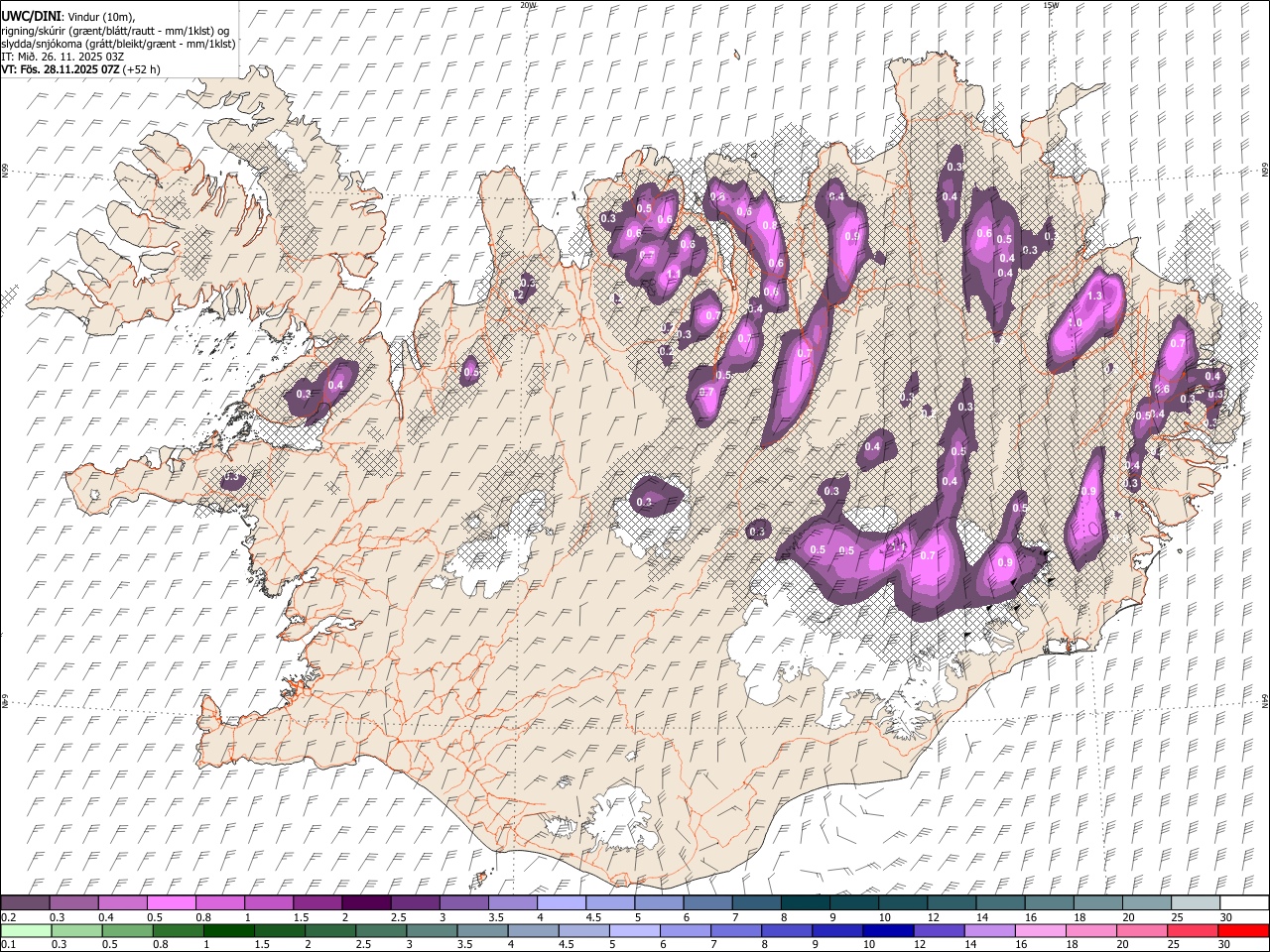Select the dark blue lower legend swatch at 10
1270x952 pixels.
pos(888,931)
